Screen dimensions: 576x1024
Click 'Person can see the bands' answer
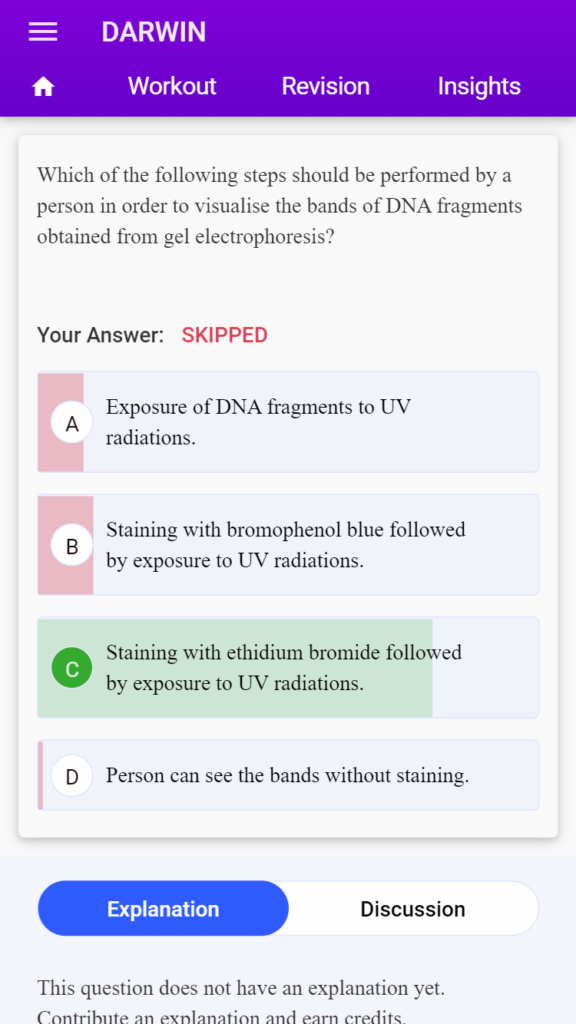287,775
